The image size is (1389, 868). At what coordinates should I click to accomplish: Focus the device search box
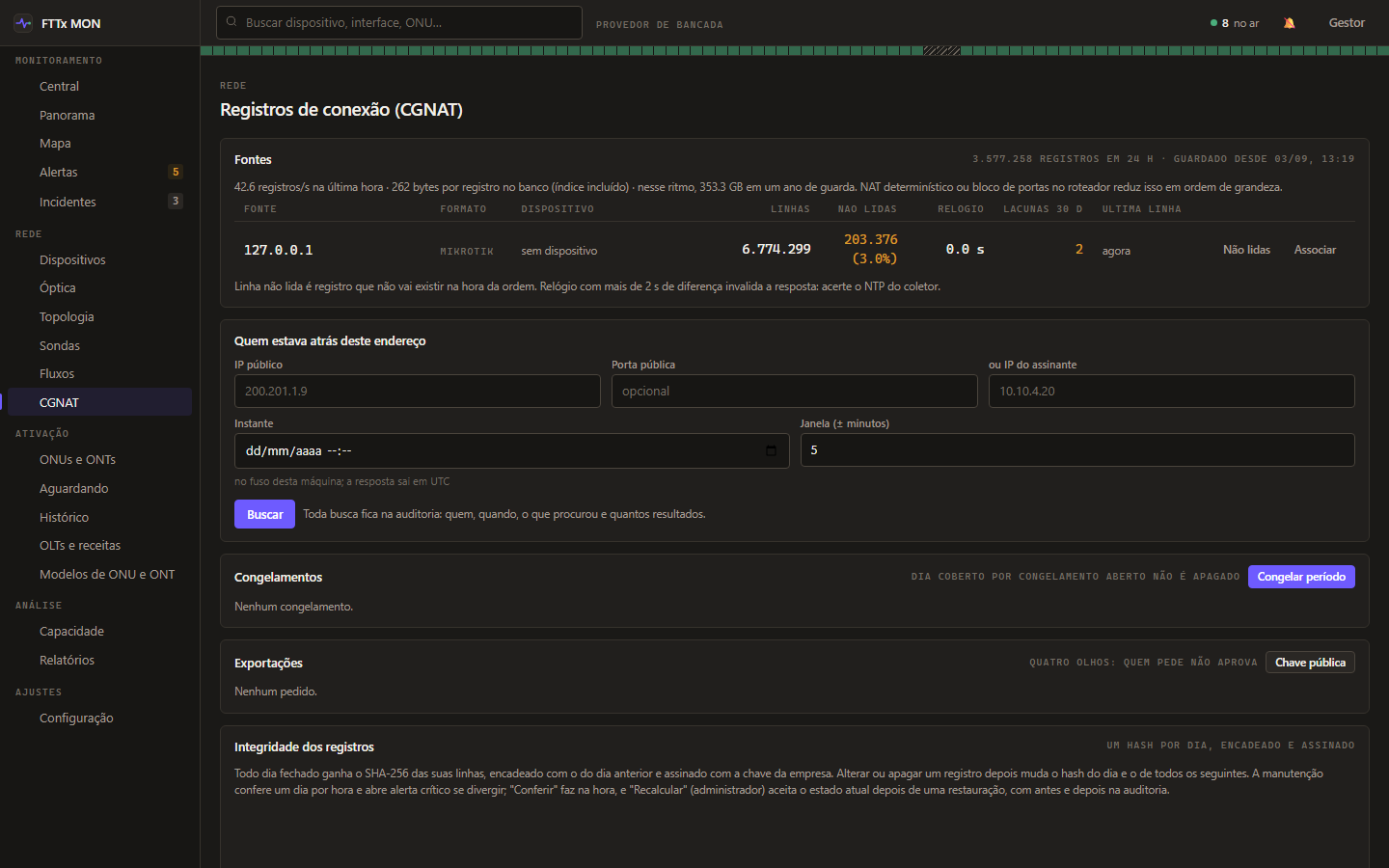(x=399, y=22)
